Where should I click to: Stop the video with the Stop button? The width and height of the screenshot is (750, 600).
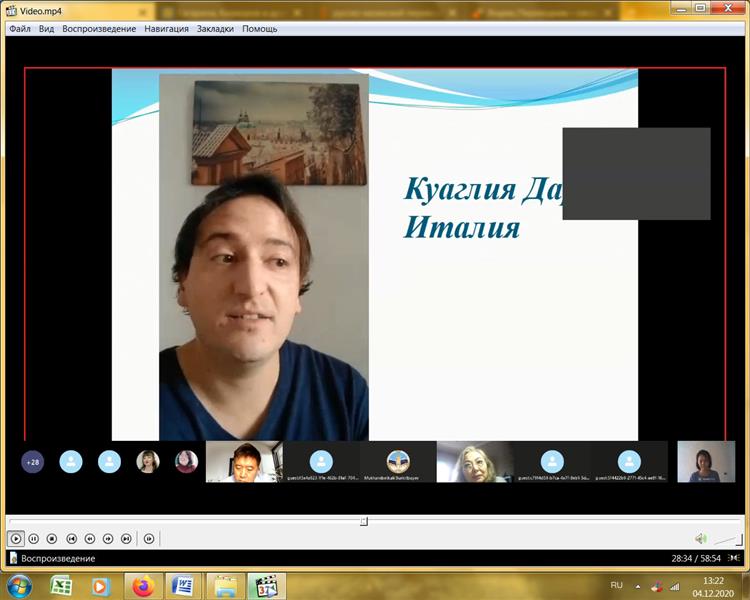point(52,538)
